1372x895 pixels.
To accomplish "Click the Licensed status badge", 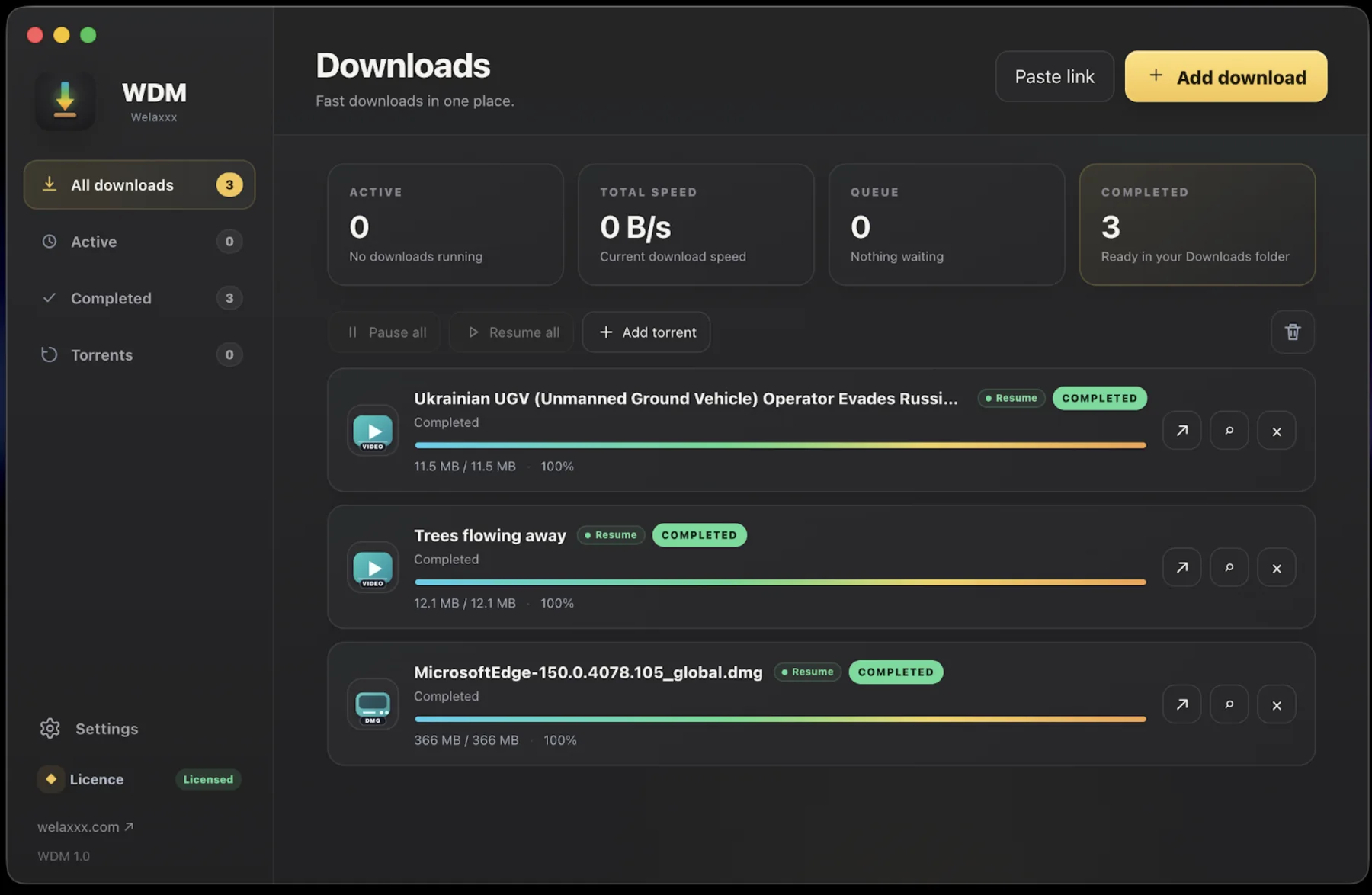I will point(208,779).
